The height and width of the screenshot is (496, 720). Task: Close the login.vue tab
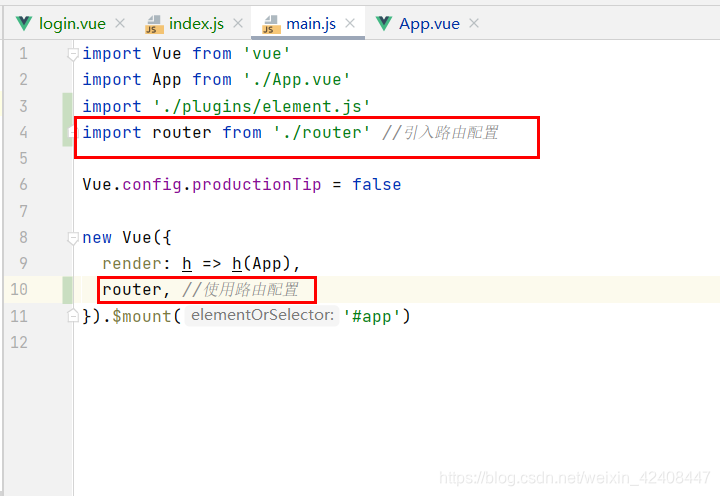(x=120, y=23)
